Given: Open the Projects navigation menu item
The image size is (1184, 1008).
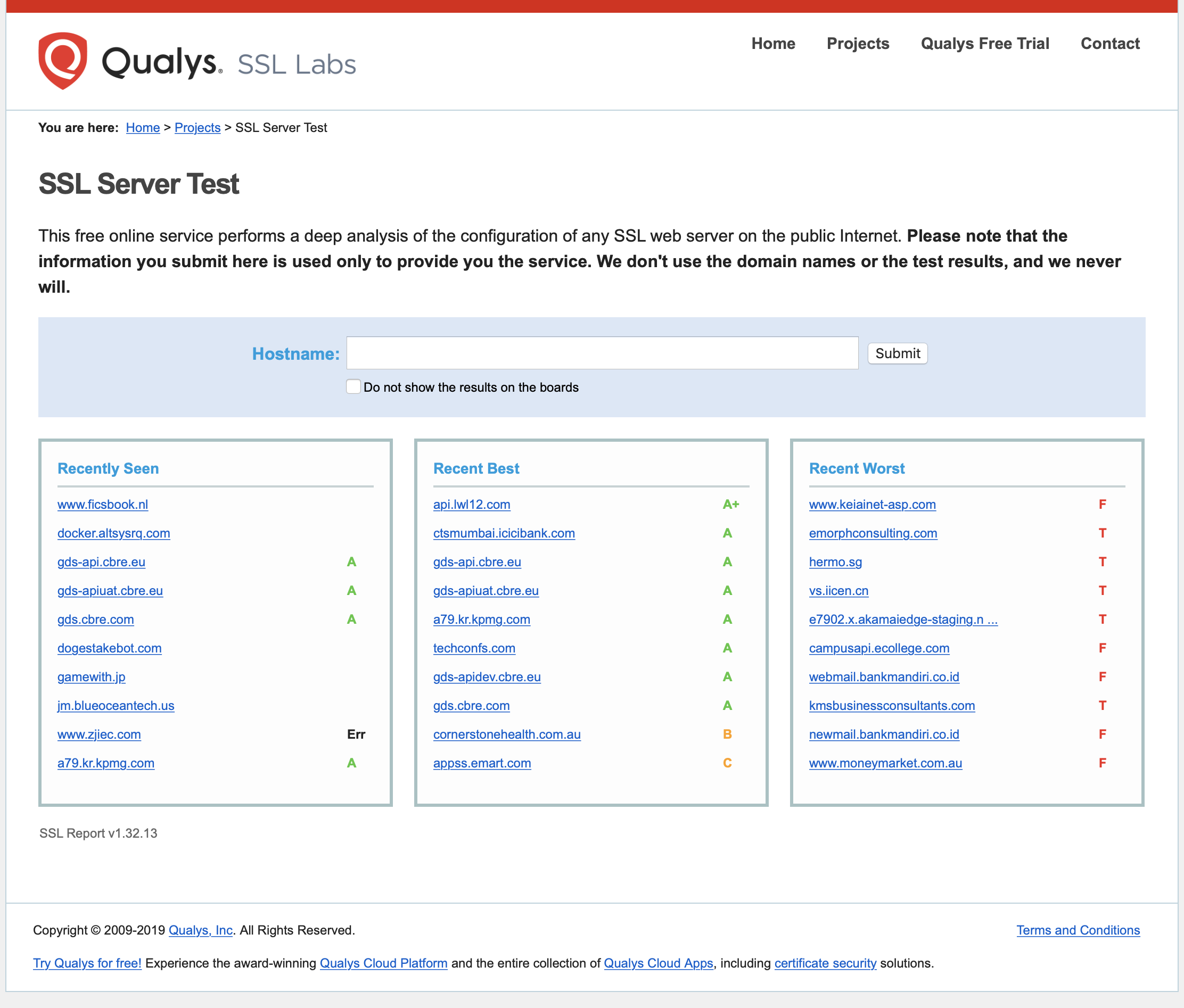Looking at the screenshot, I should click(858, 44).
